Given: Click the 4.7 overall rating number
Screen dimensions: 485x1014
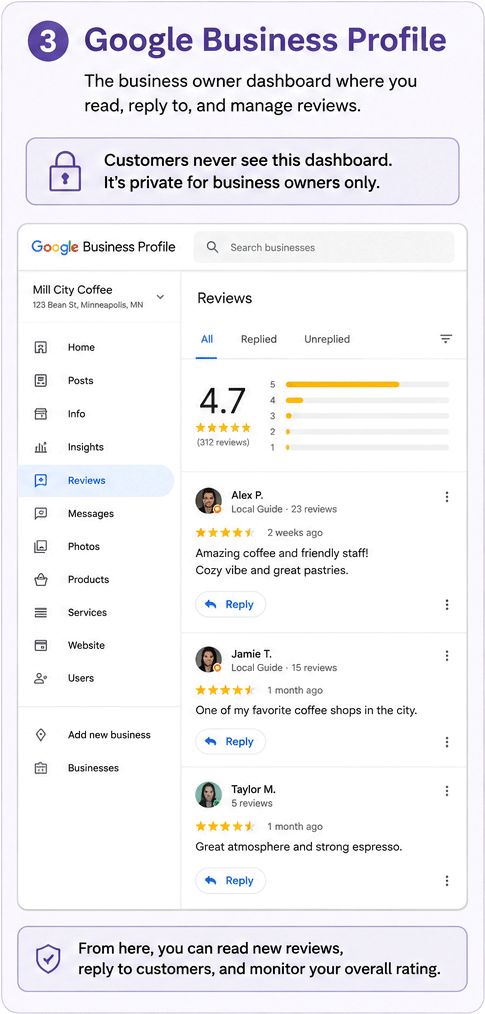Looking at the screenshot, I should 223,400.
